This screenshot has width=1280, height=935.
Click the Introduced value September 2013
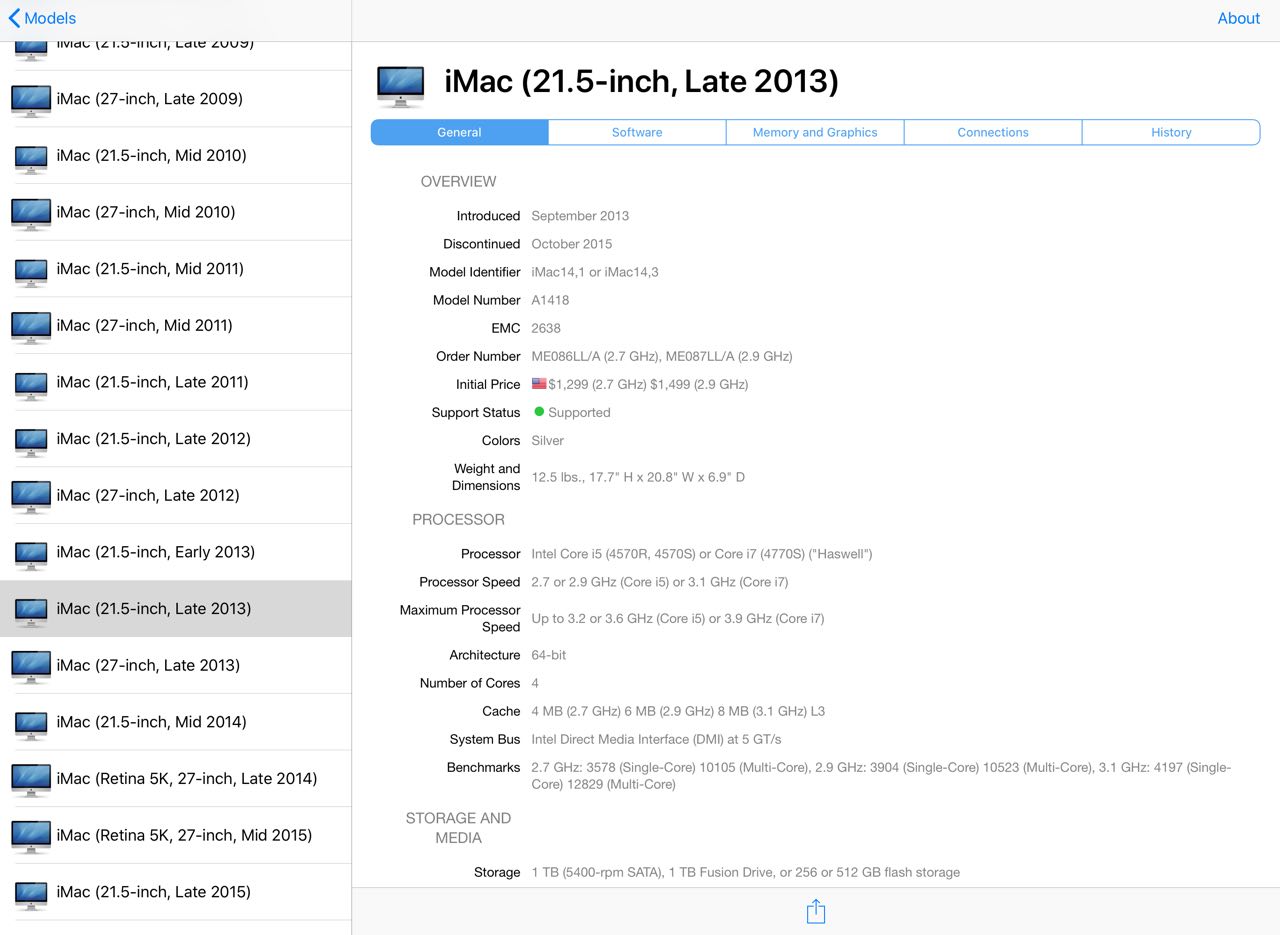580,216
